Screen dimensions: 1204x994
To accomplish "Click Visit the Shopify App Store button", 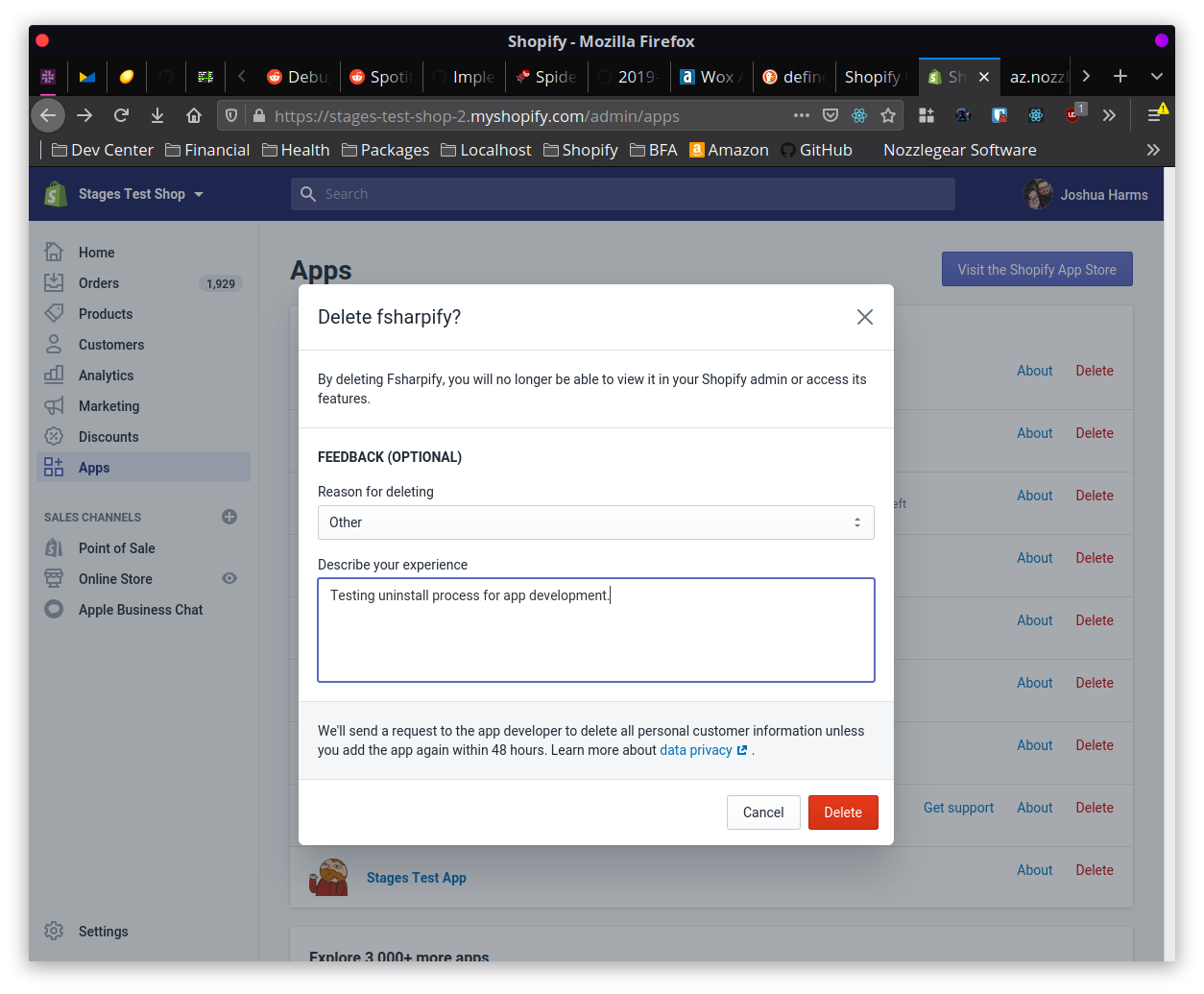I will (x=1037, y=270).
